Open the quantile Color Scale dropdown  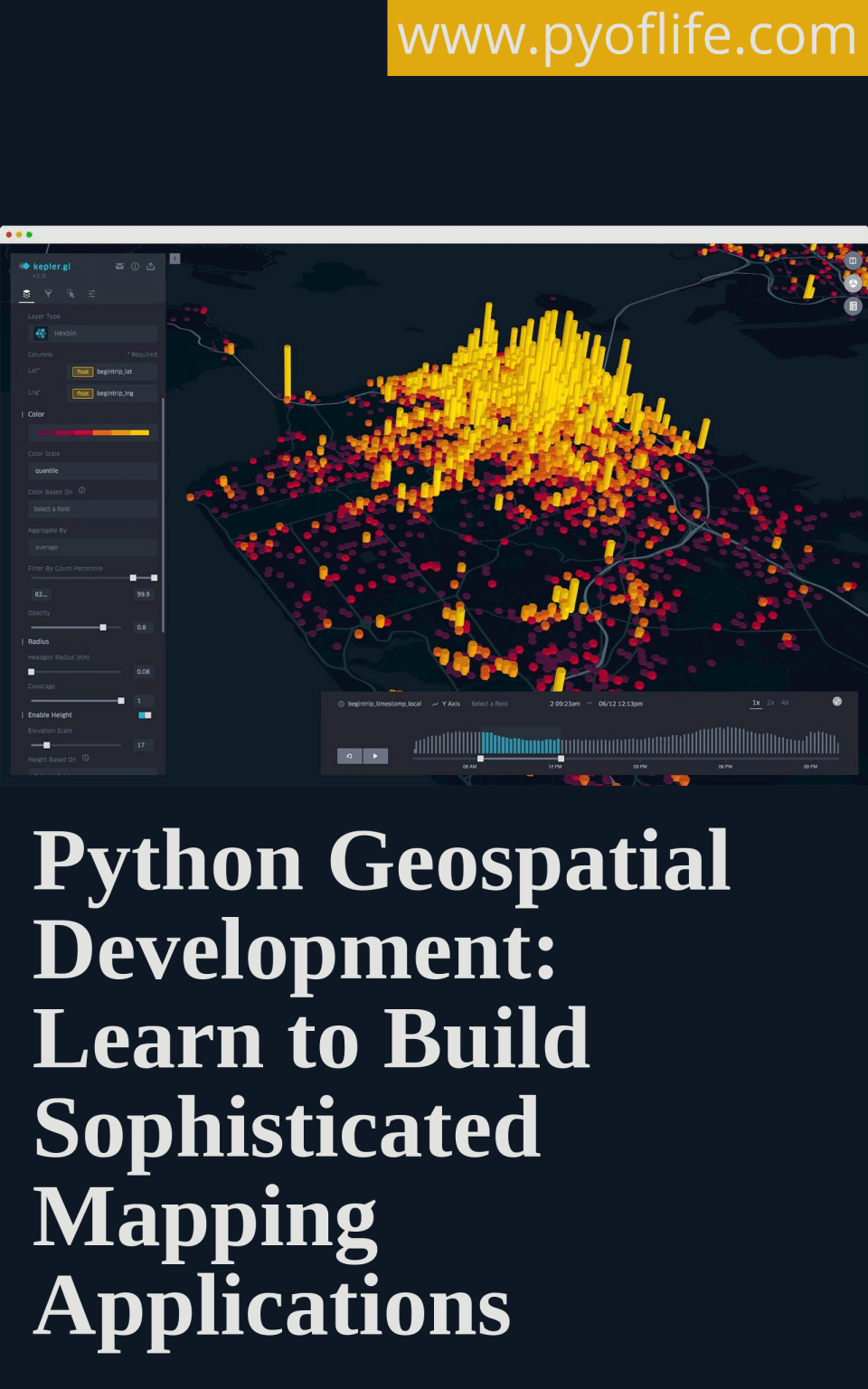pos(90,470)
